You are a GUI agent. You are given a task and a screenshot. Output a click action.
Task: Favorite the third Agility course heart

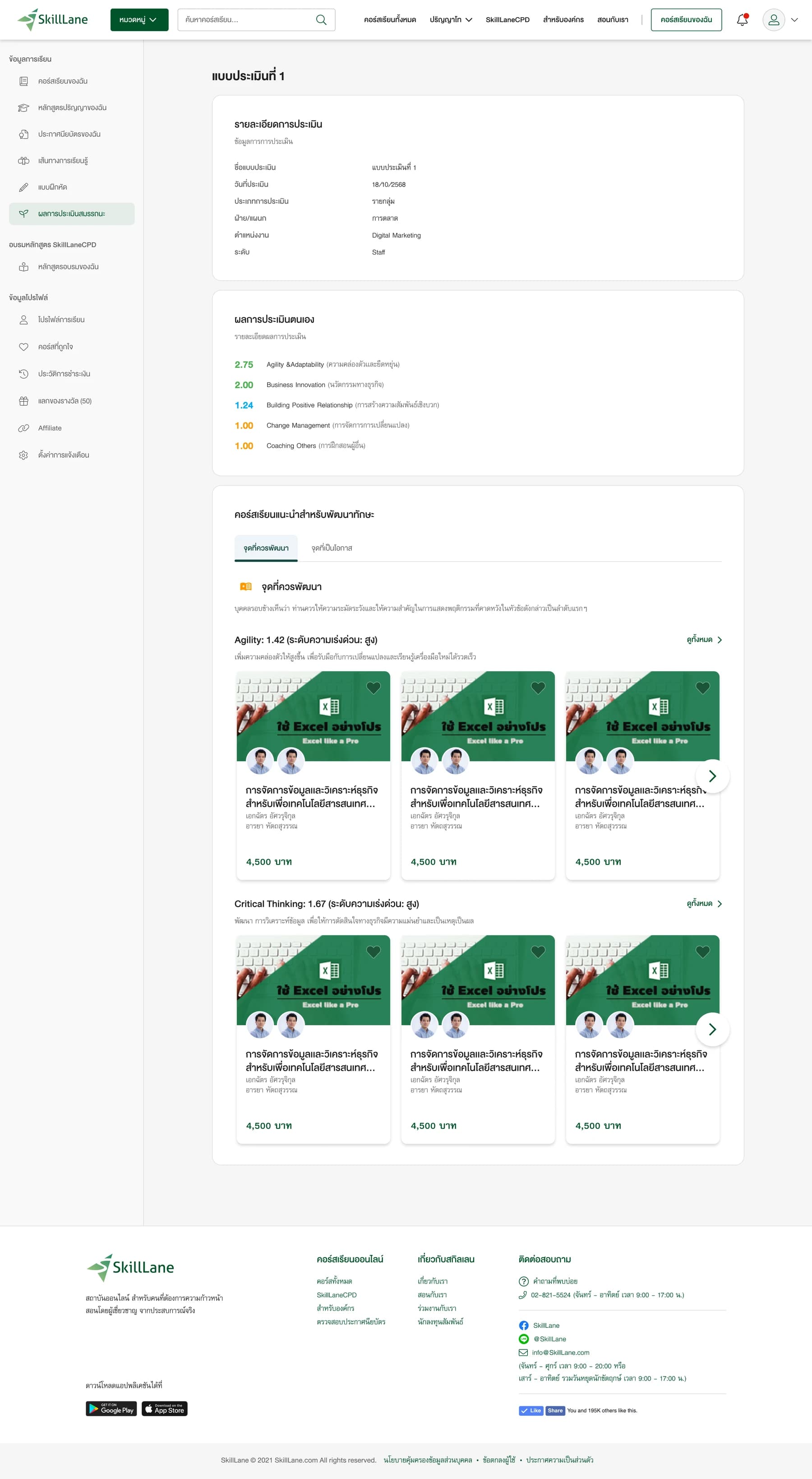(x=703, y=687)
